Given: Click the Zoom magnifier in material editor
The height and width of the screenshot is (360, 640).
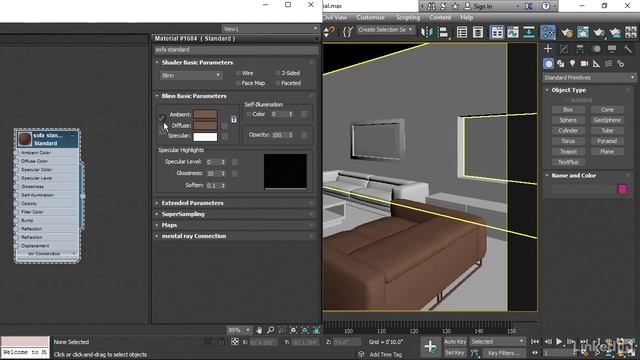Looking at the screenshot, I should [x=271, y=330].
